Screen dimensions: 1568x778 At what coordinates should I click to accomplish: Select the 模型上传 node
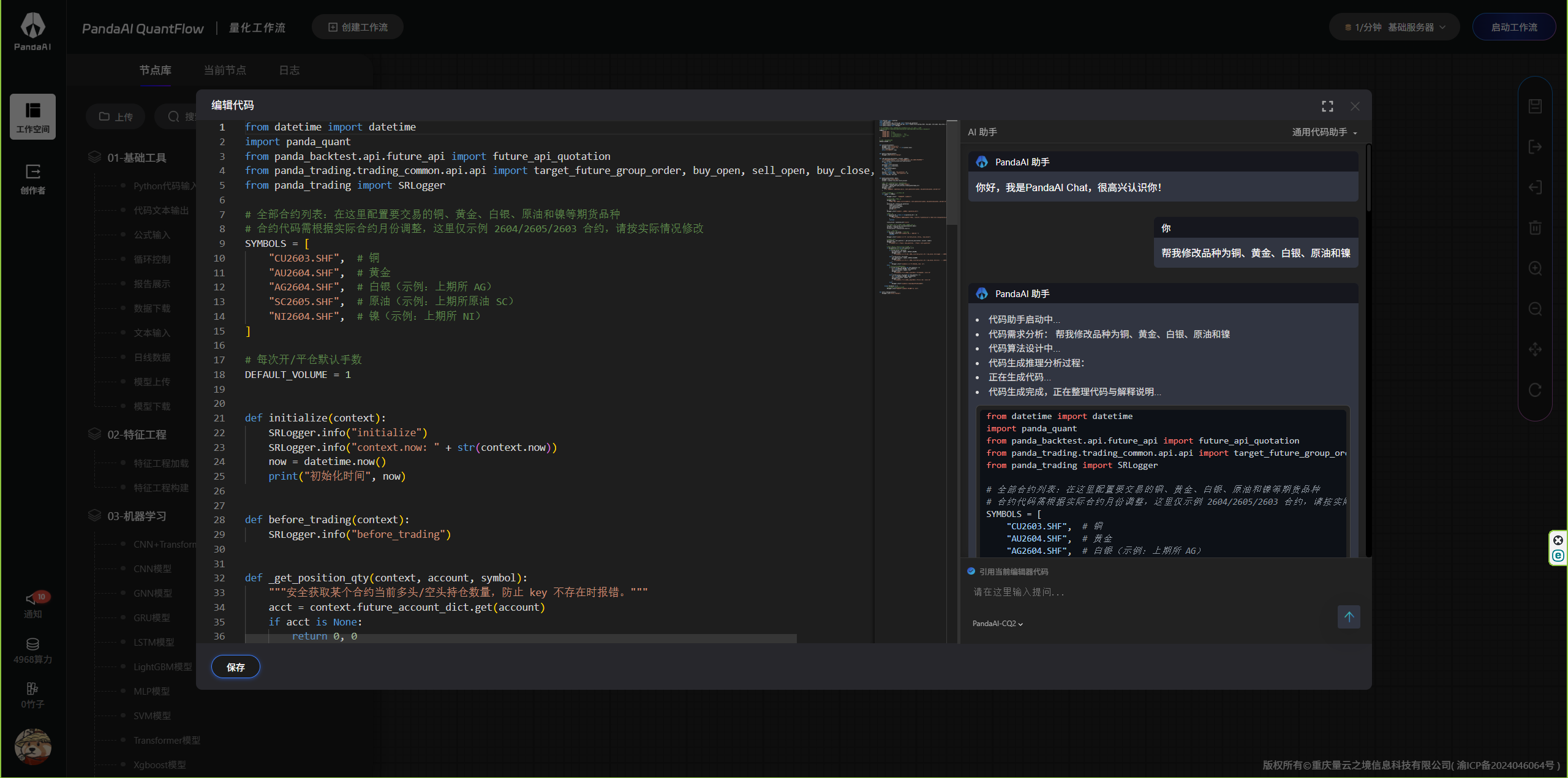click(152, 382)
